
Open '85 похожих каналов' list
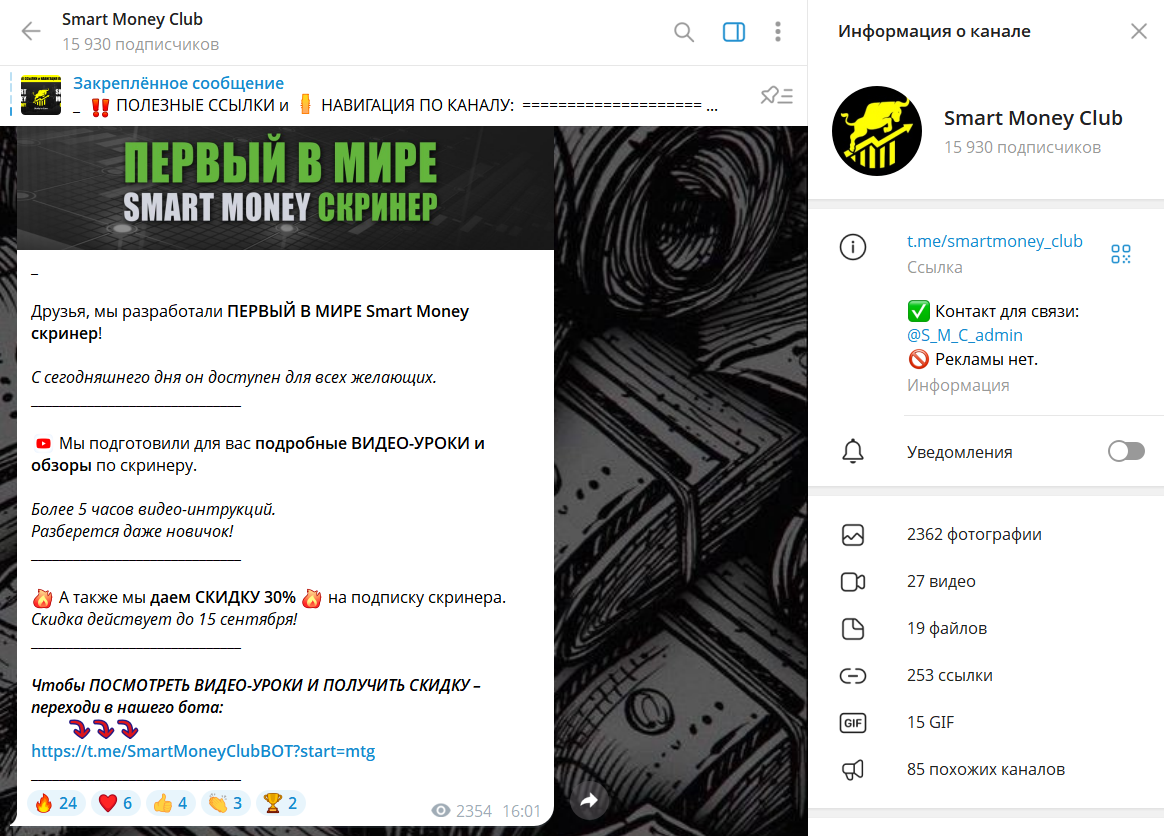(986, 769)
